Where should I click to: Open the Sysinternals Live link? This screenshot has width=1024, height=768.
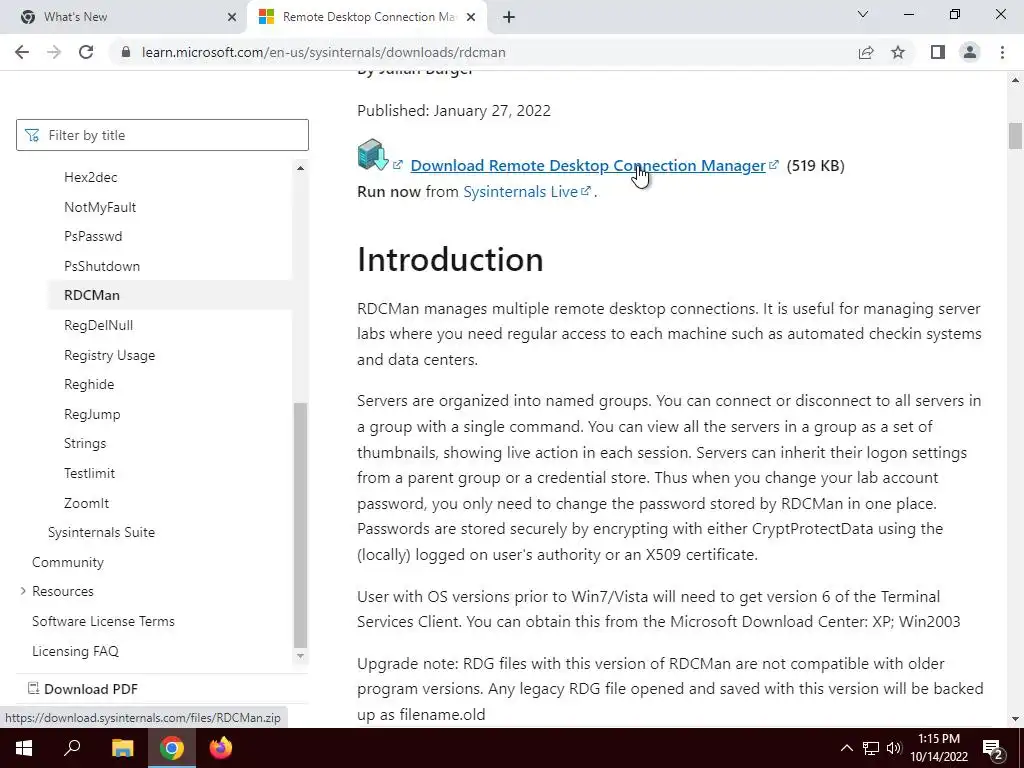pos(520,191)
